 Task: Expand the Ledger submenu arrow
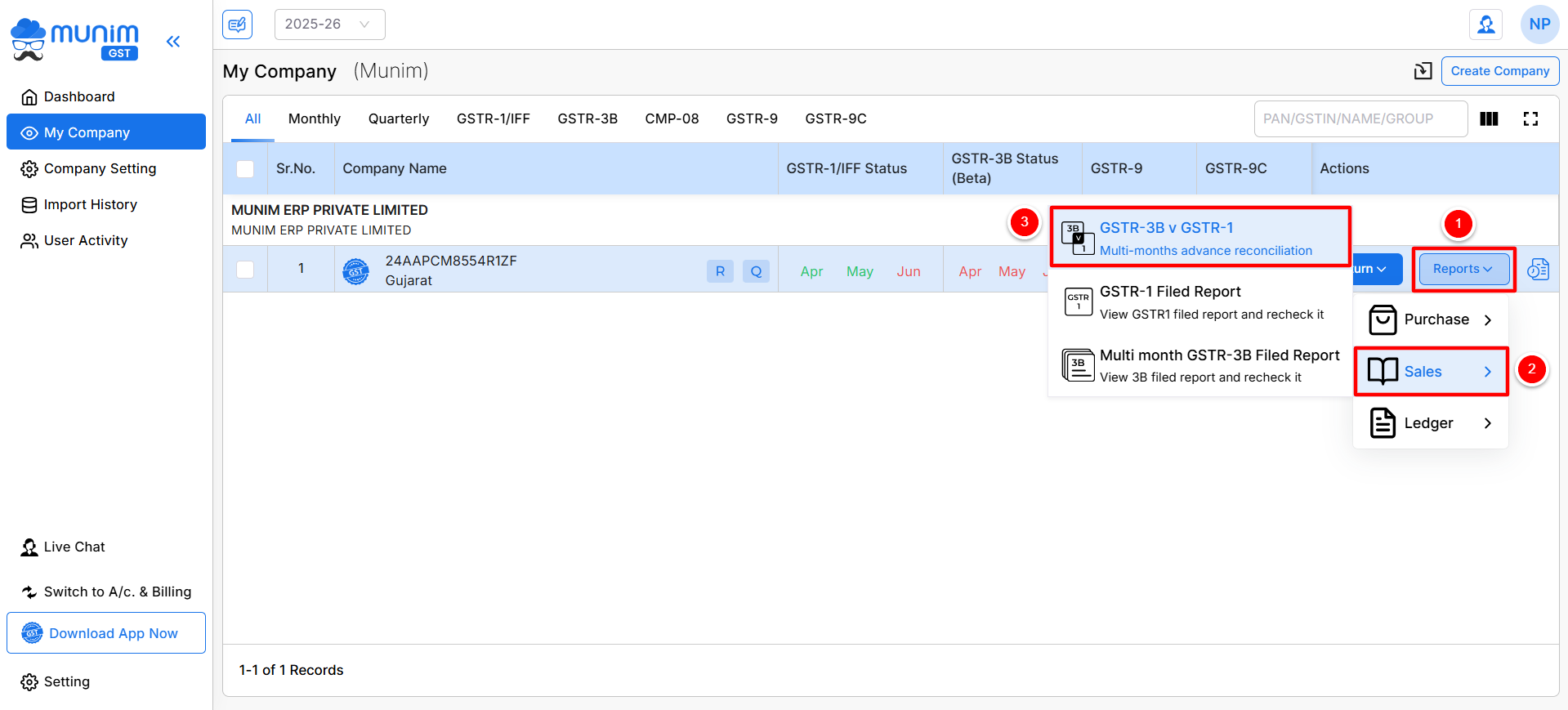pos(1487,423)
